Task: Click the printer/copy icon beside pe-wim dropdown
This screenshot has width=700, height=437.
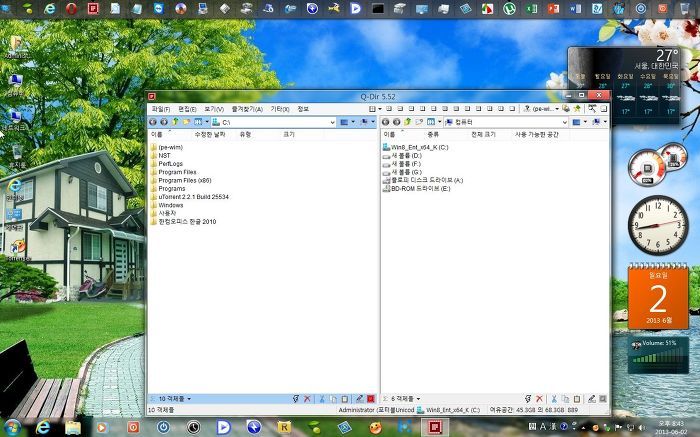Action: [x=566, y=108]
